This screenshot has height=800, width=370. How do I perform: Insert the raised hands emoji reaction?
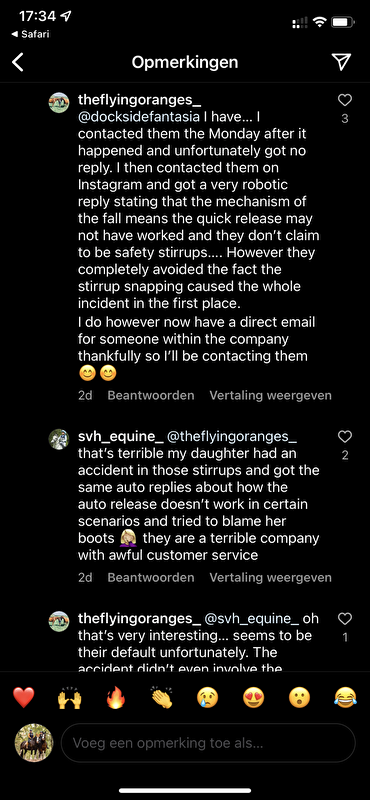click(69, 697)
